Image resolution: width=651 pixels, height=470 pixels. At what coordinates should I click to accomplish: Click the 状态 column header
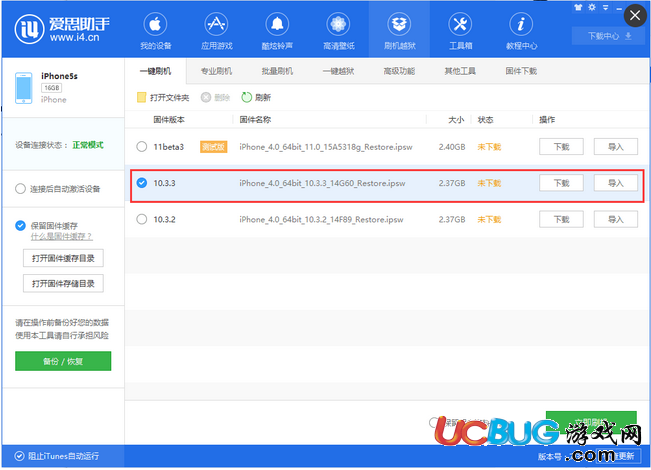(485, 120)
